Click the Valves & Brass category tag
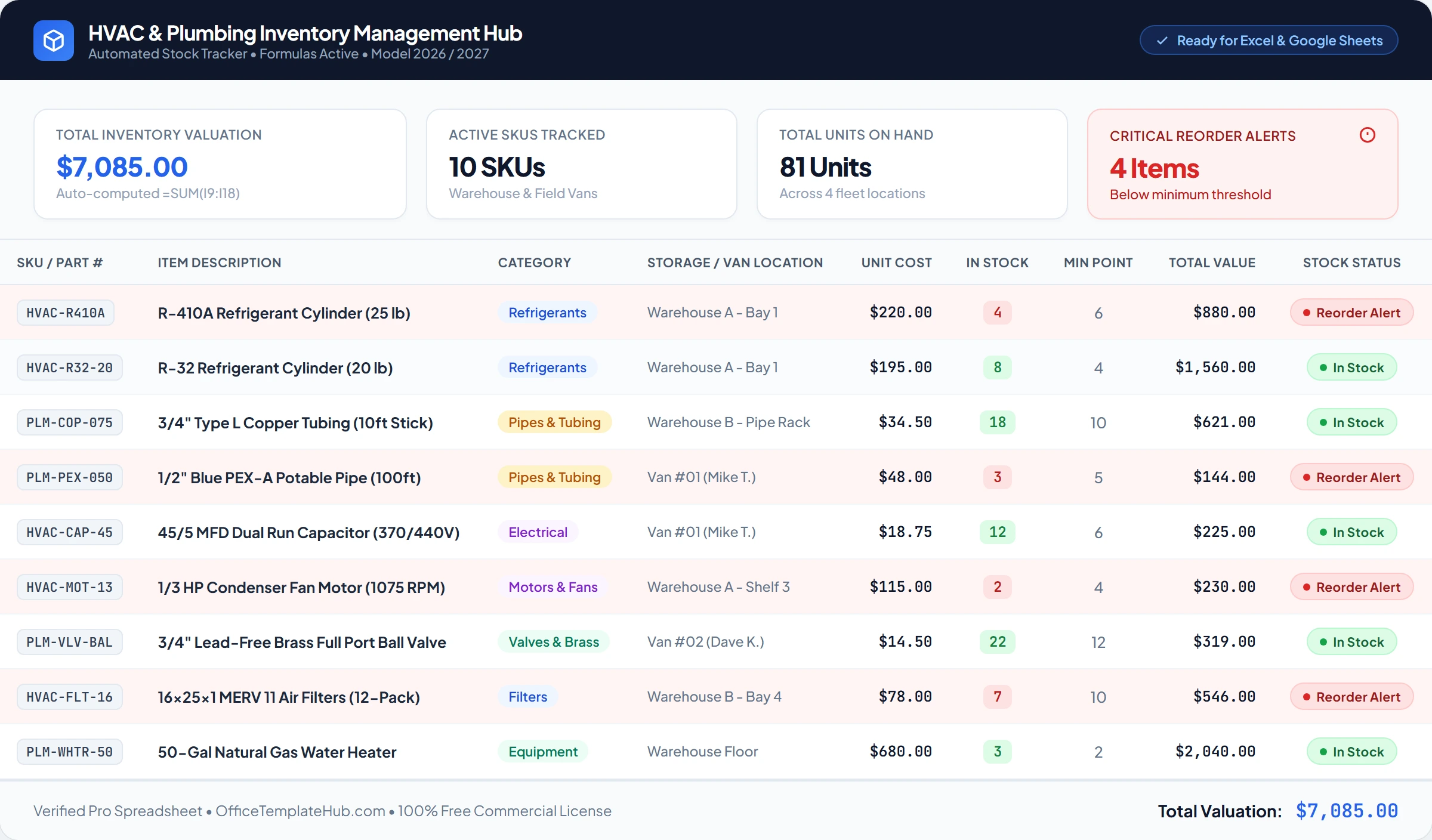This screenshot has height=840, width=1432. tap(554, 642)
